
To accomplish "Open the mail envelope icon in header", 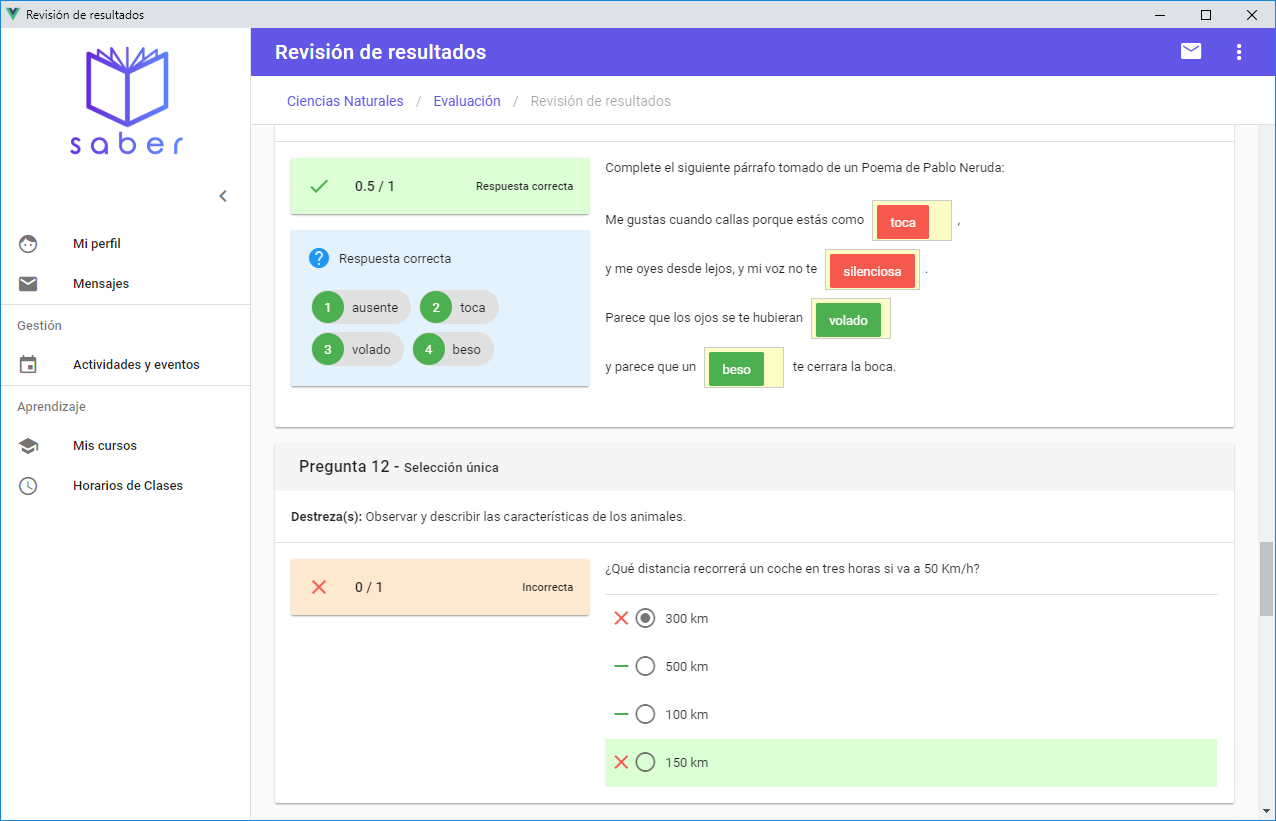I will pyautogui.click(x=1191, y=51).
